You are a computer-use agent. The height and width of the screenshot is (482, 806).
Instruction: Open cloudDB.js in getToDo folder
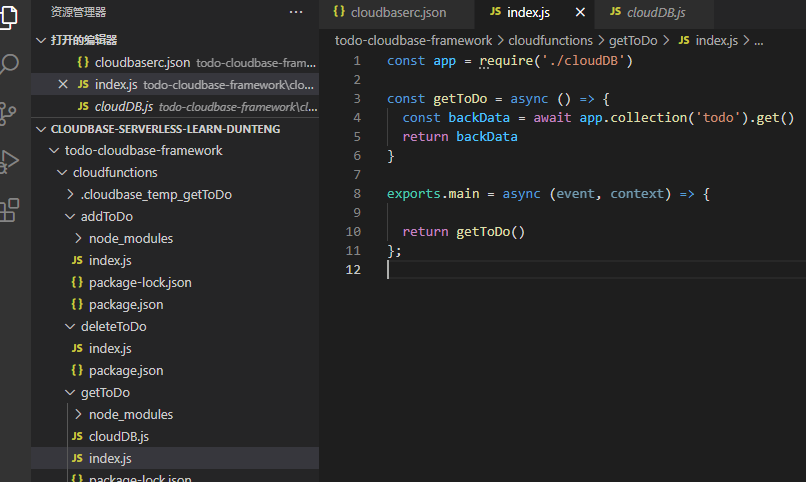click(118, 437)
